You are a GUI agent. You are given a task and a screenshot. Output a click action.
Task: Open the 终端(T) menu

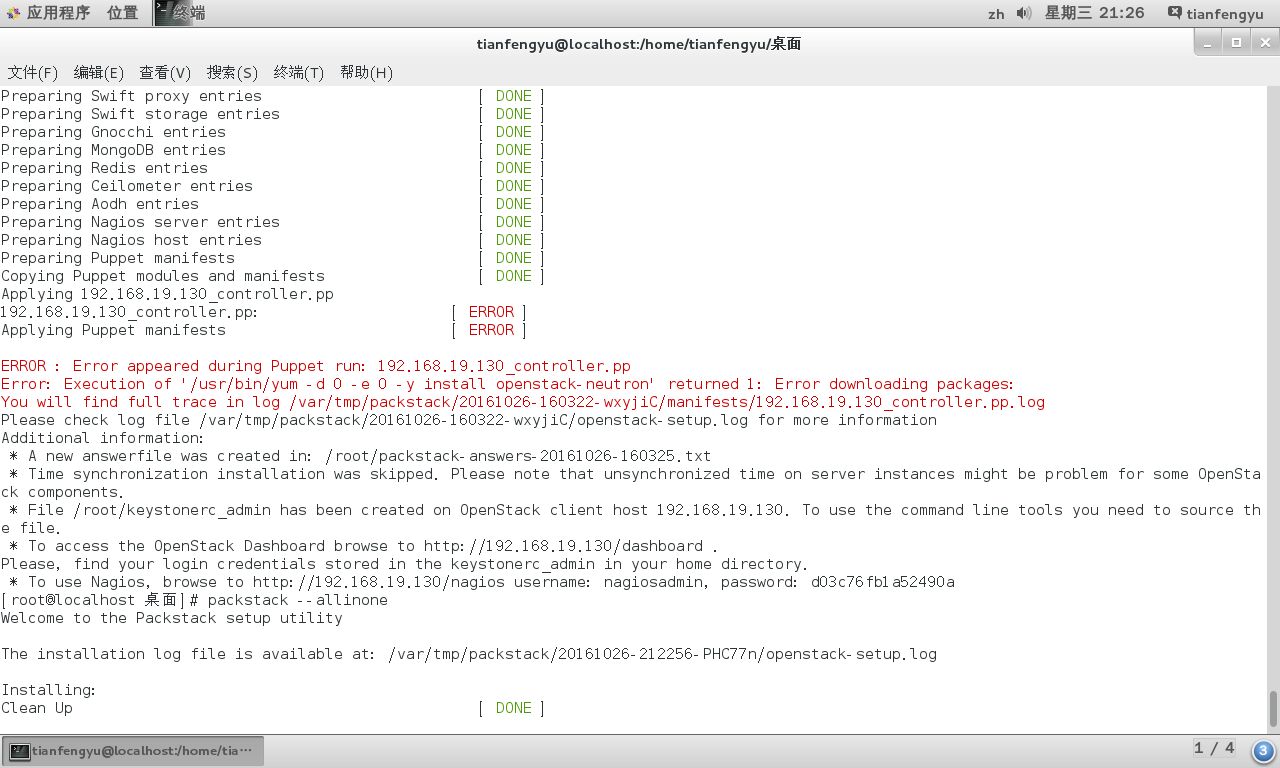pos(299,72)
